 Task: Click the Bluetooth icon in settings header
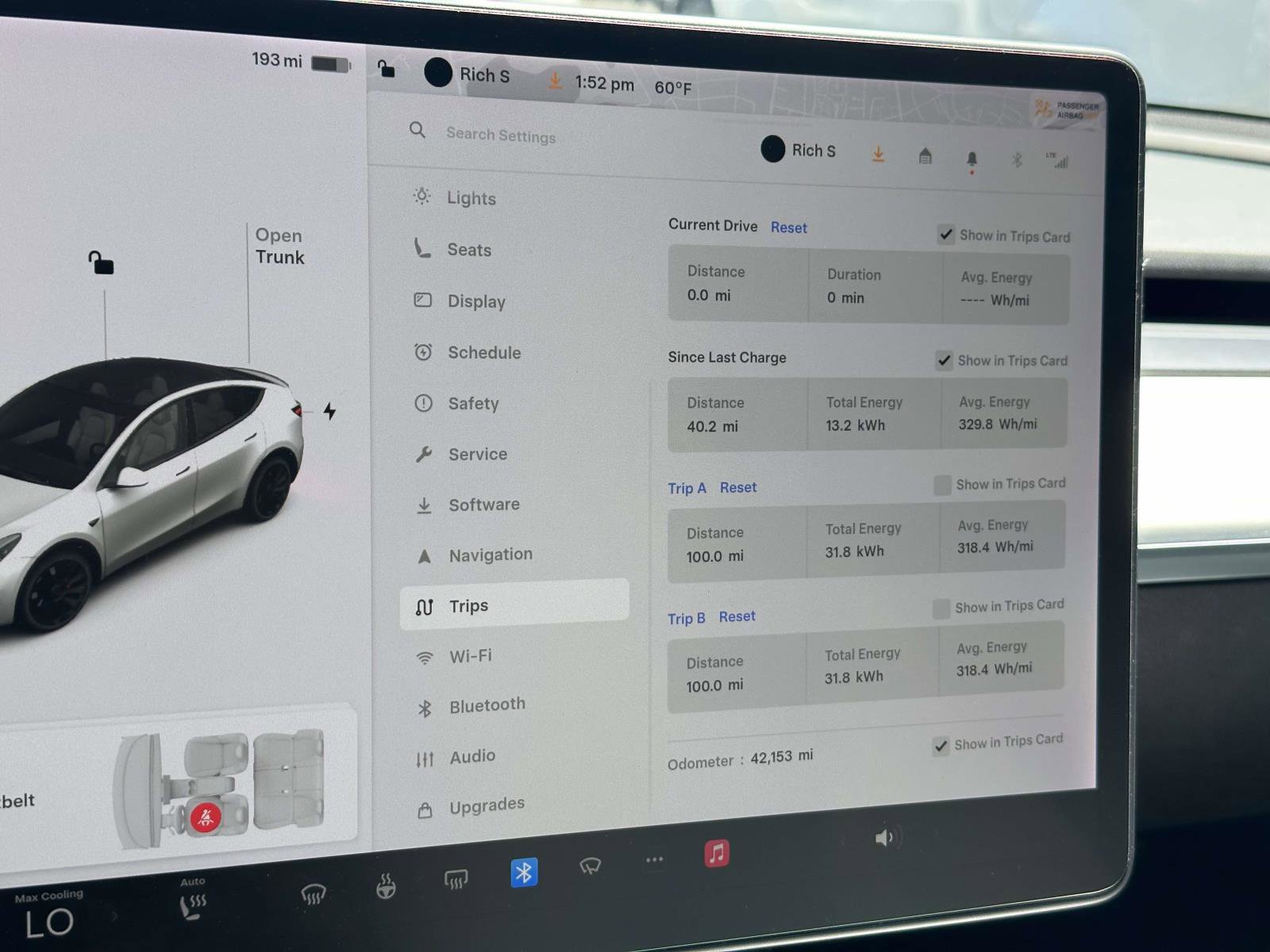point(1017,159)
